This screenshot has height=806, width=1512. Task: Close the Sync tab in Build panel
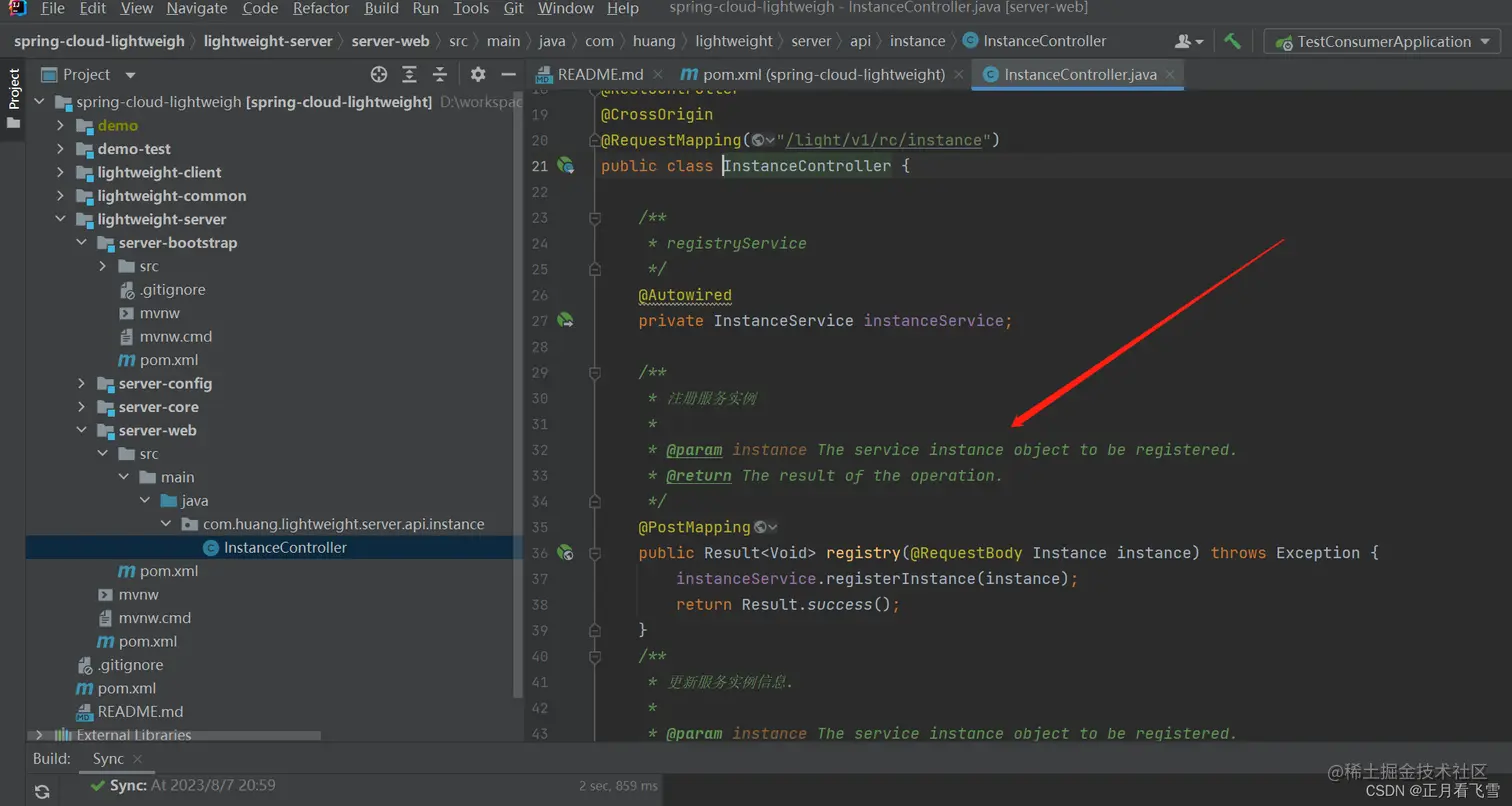point(138,760)
